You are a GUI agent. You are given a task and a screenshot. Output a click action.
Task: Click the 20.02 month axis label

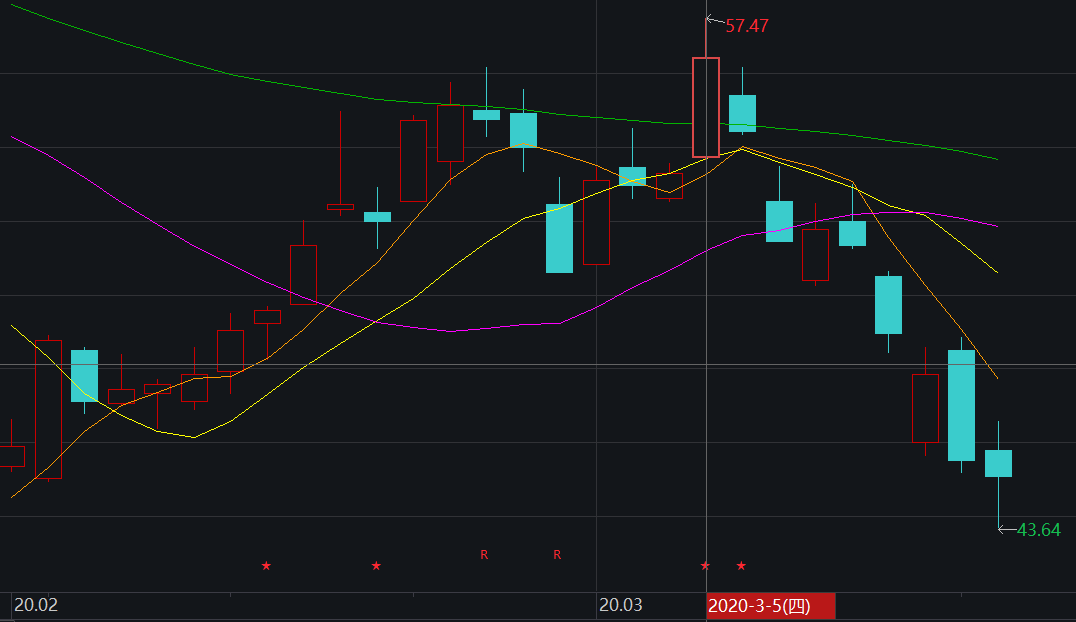[x=36, y=605]
